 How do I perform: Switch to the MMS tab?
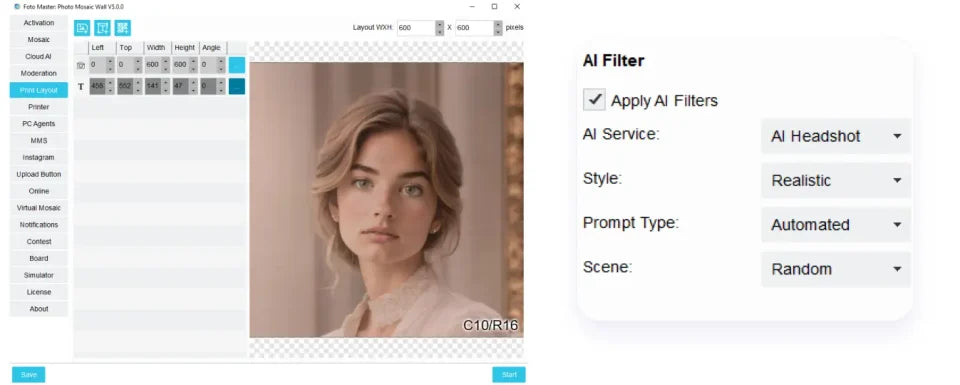point(39,141)
